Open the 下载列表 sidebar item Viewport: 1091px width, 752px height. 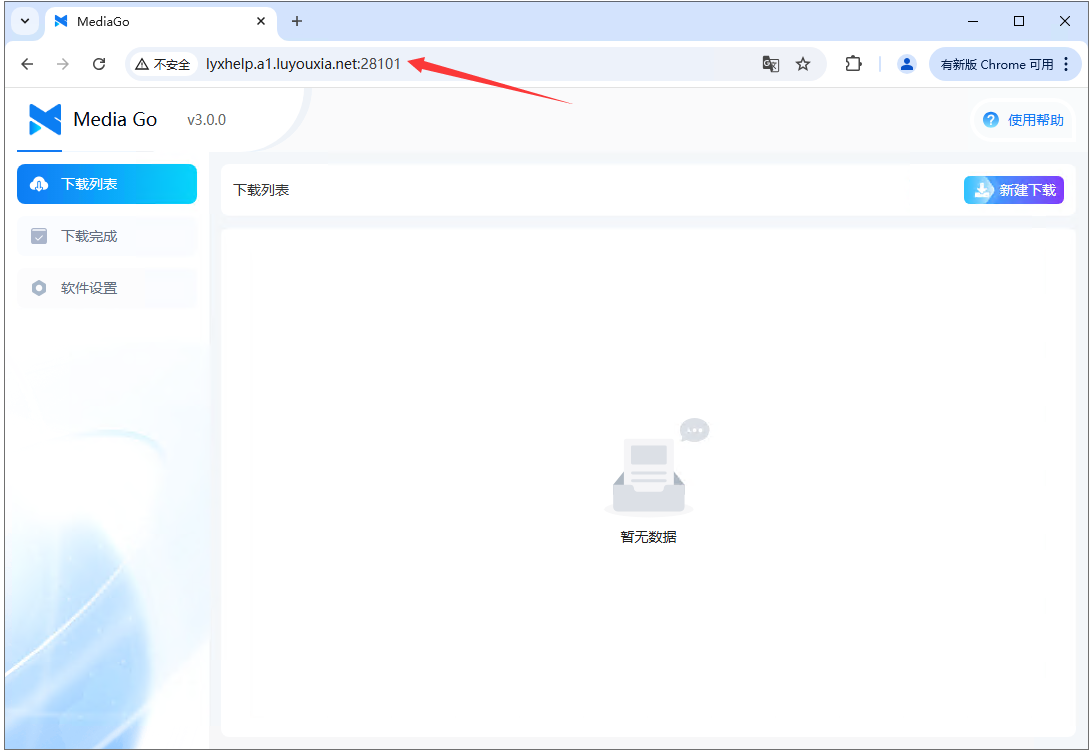(x=106, y=184)
